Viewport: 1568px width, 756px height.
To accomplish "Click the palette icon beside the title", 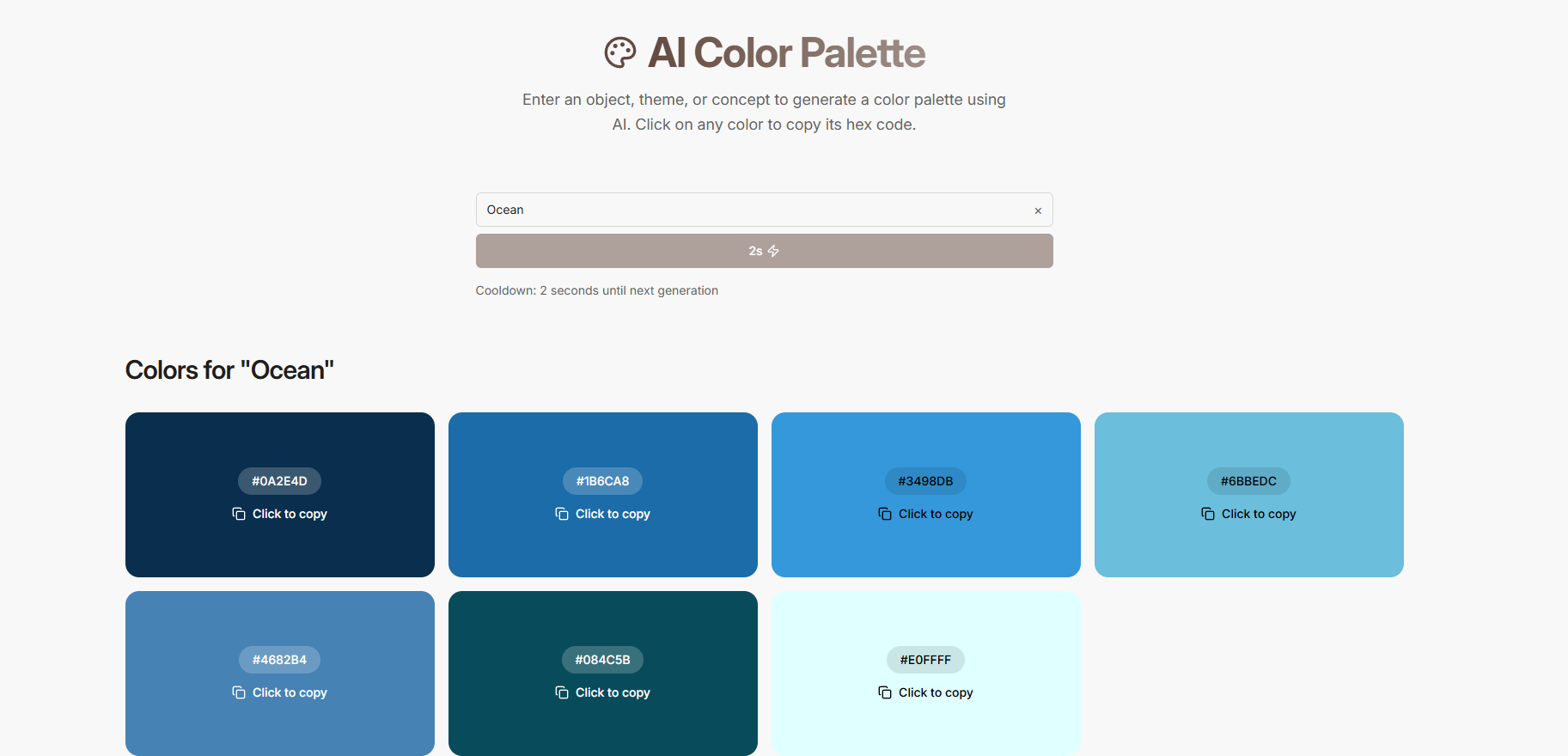I will coord(620,52).
